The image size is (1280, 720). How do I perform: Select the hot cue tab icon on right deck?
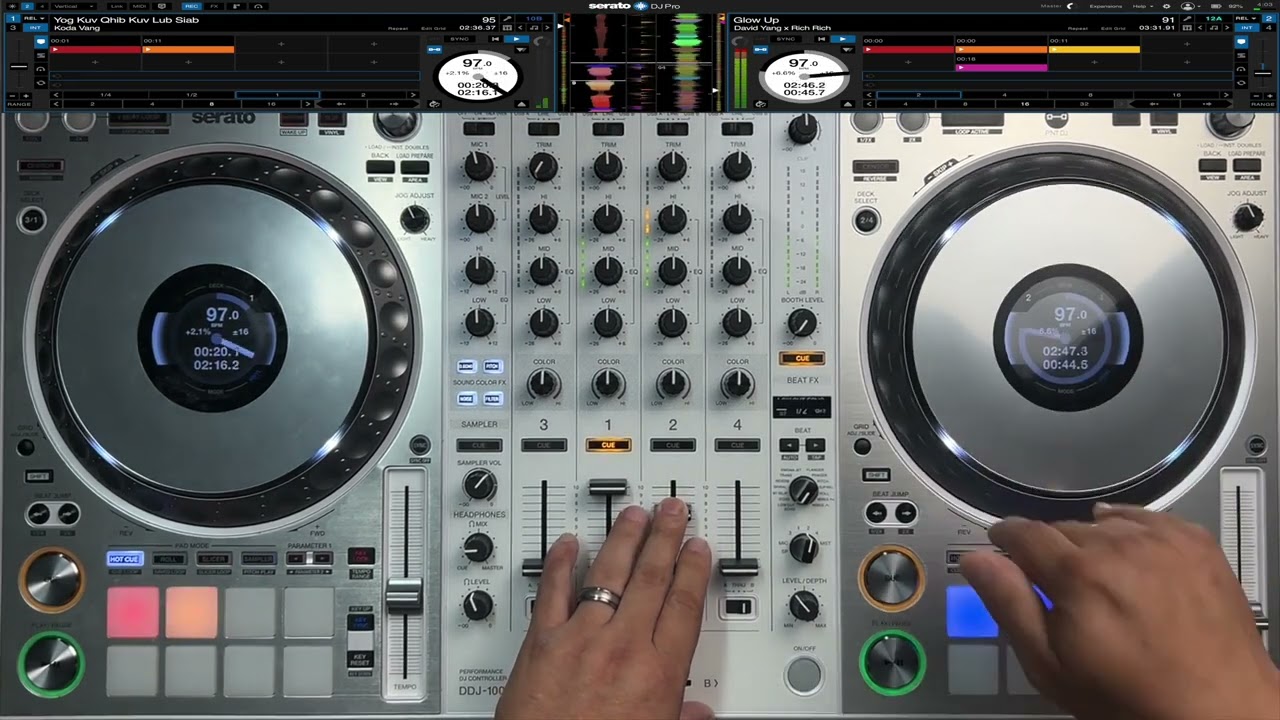[1241, 41]
